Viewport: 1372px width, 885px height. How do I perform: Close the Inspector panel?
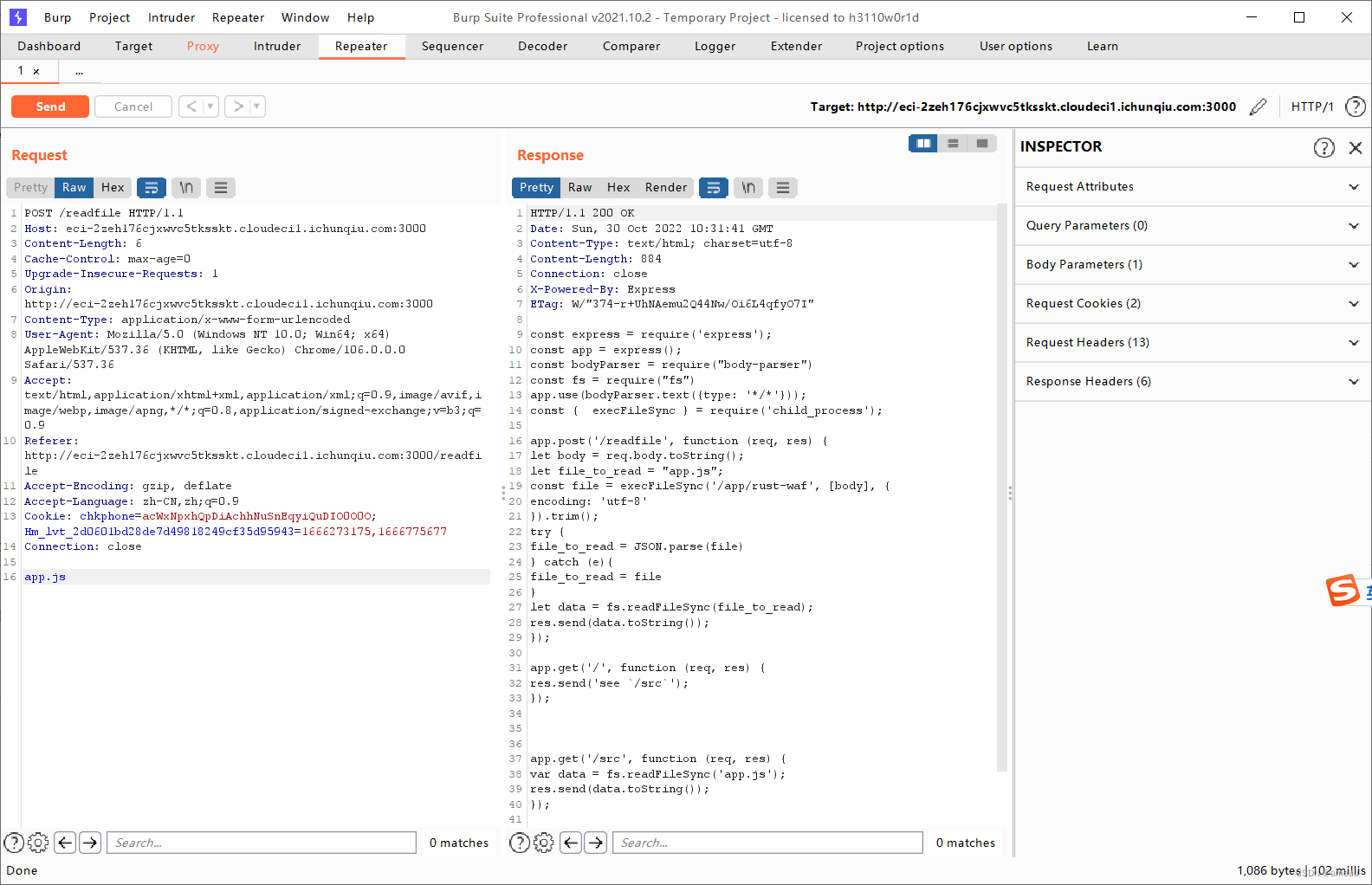(1356, 147)
